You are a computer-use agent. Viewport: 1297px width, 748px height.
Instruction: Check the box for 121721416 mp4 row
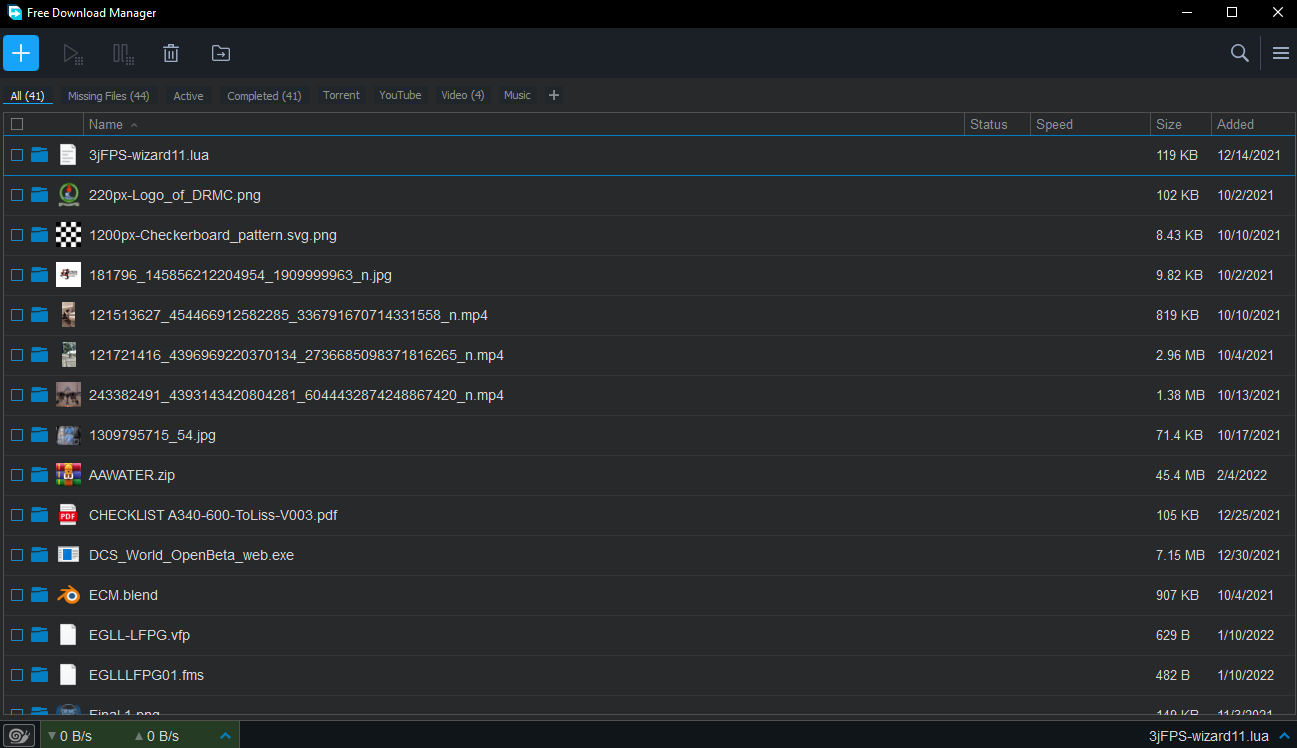pos(17,355)
